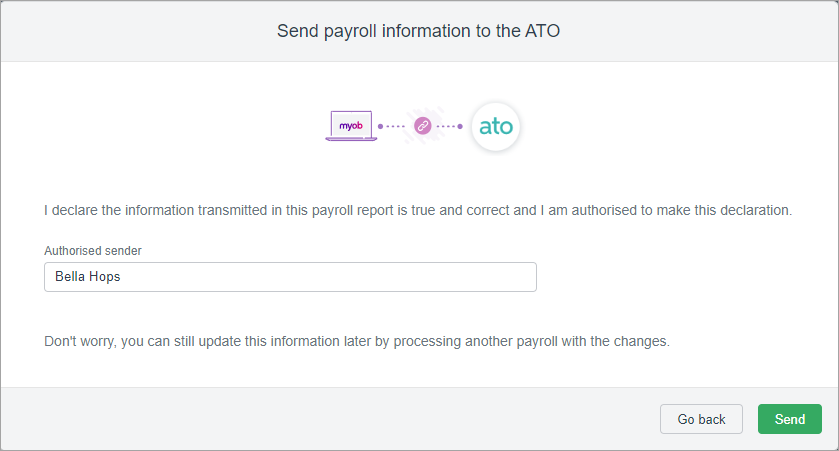Focus the Authorised sender text field

[x=290, y=277]
